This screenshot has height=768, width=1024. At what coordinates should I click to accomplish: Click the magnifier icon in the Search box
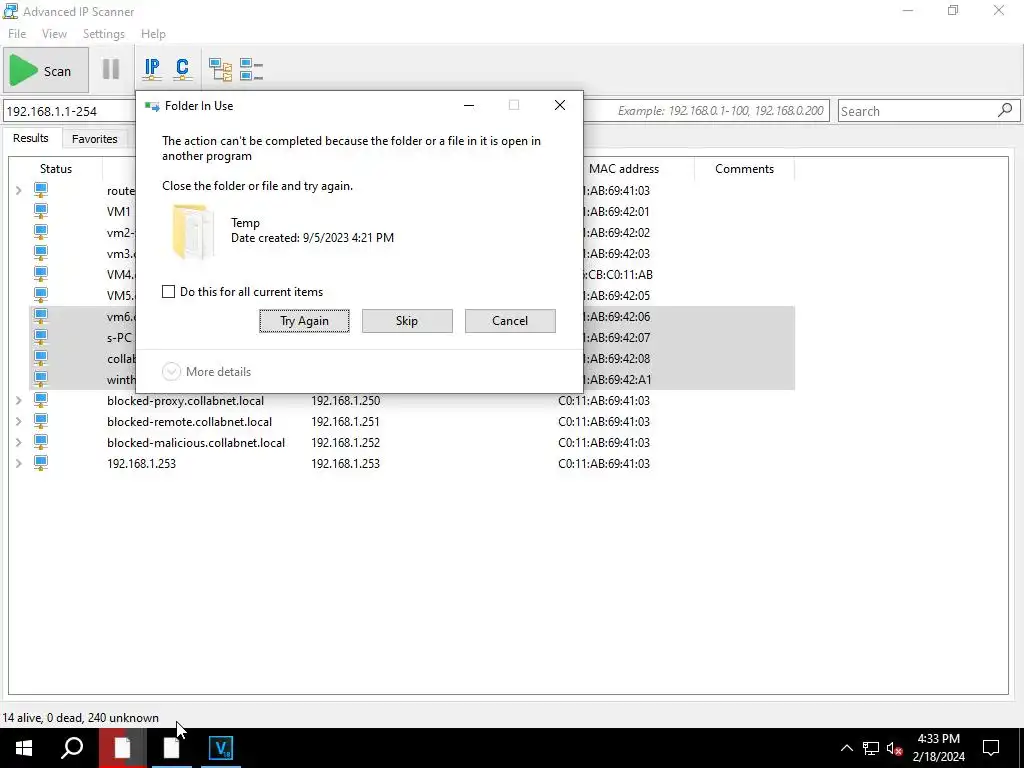1005,110
